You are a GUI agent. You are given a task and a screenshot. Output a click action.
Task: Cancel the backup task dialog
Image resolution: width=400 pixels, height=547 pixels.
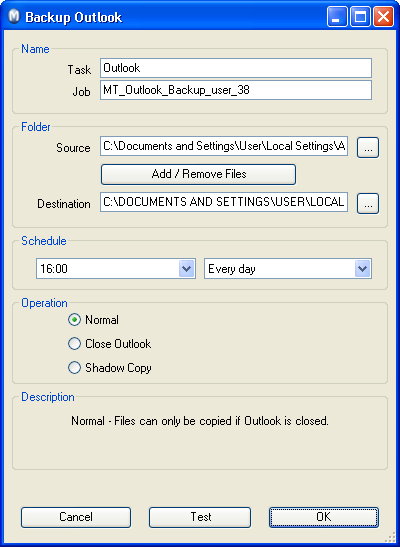click(76, 517)
